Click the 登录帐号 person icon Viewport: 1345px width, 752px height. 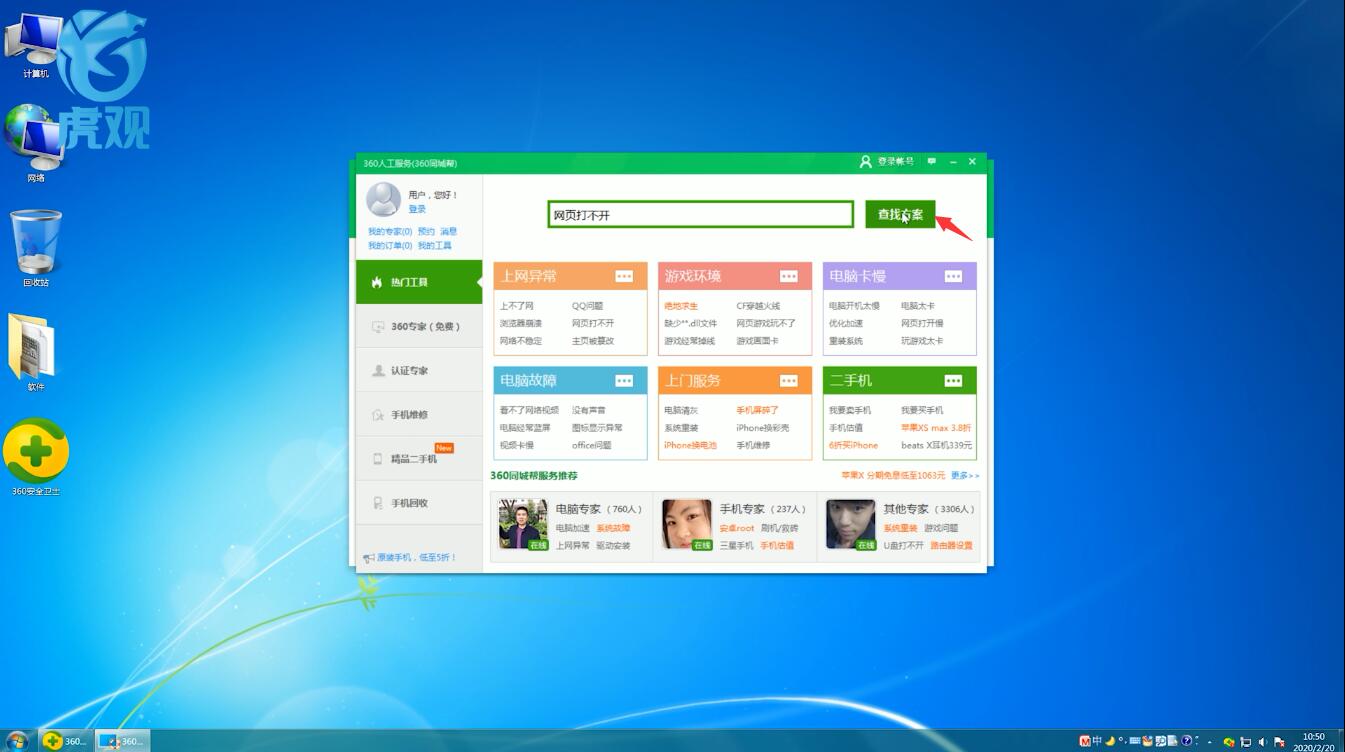(x=866, y=161)
